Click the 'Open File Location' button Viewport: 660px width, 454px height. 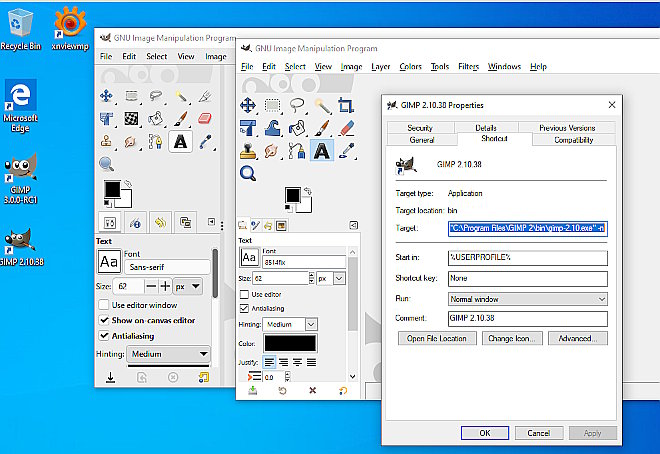click(436, 338)
